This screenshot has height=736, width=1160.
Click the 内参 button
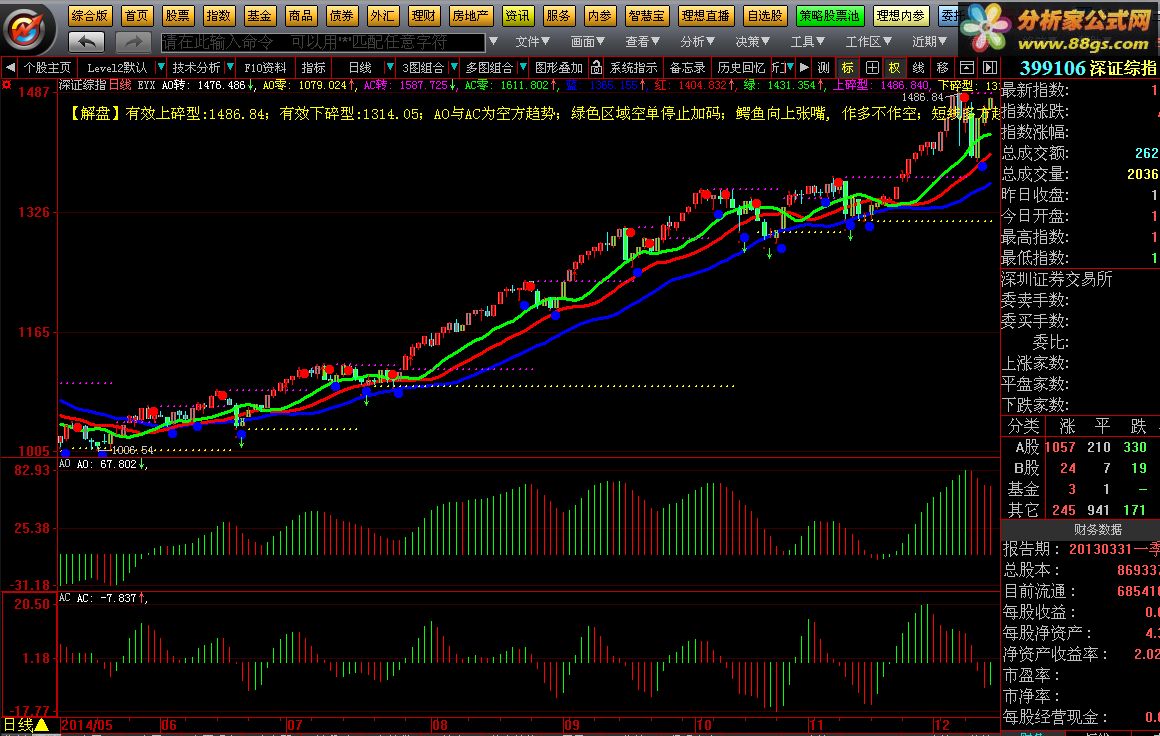pyautogui.click(x=599, y=15)
